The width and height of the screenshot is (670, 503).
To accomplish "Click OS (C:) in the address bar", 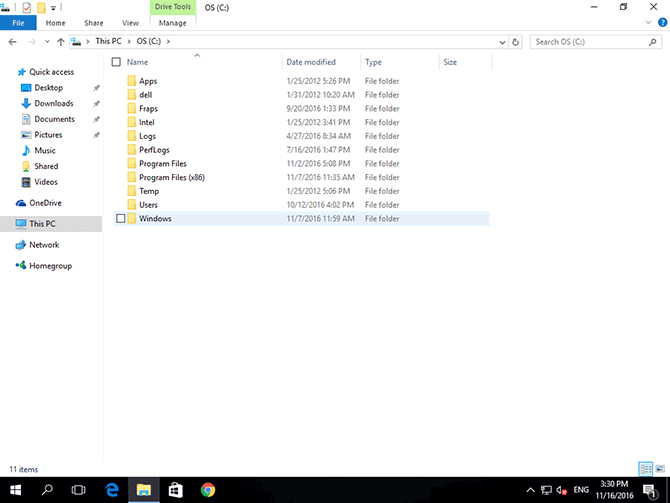I will pyautogui.click(x=149, y=41).
